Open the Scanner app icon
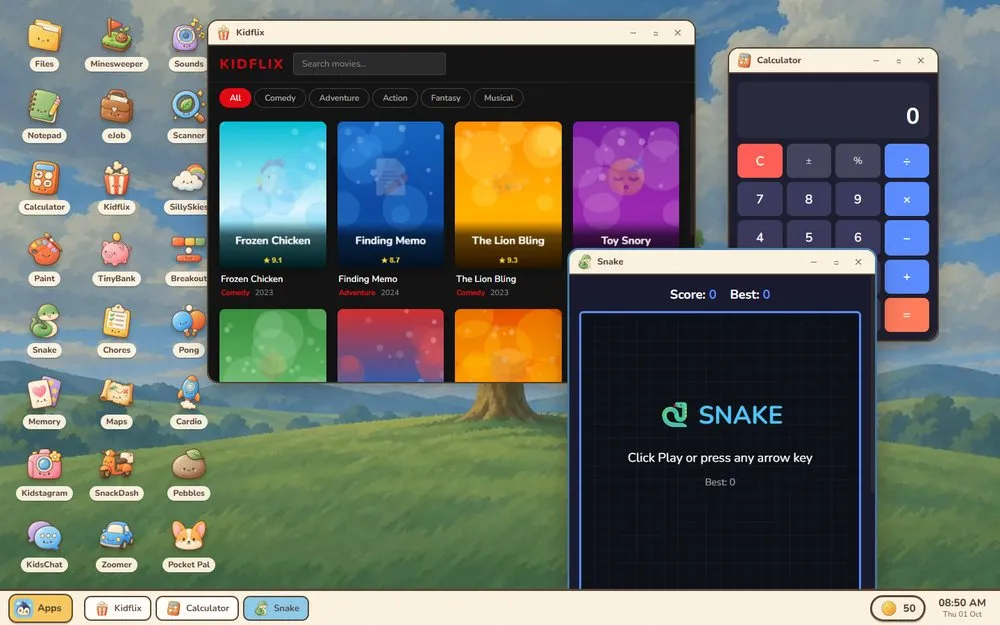This screenshot has height=625, width=1000. (189, 115)
